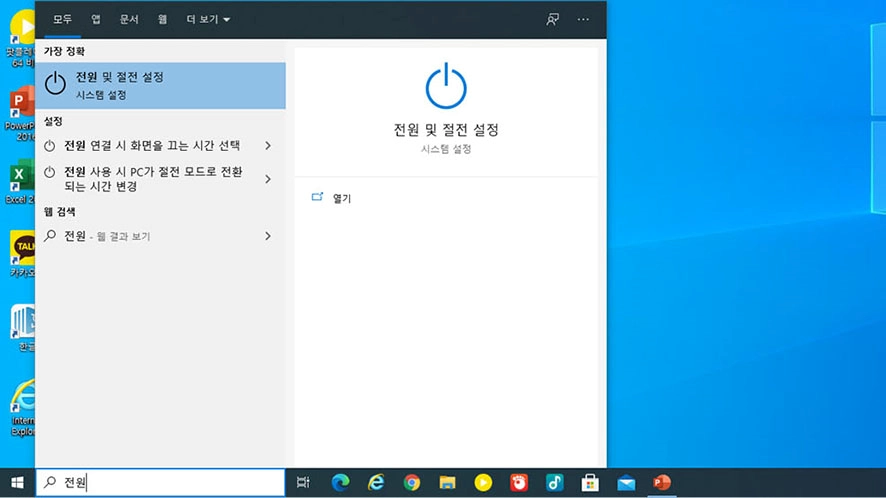Open the Mail app in the taskbar
The width and height of the screenshot is (886, 498).
point(626,483)
